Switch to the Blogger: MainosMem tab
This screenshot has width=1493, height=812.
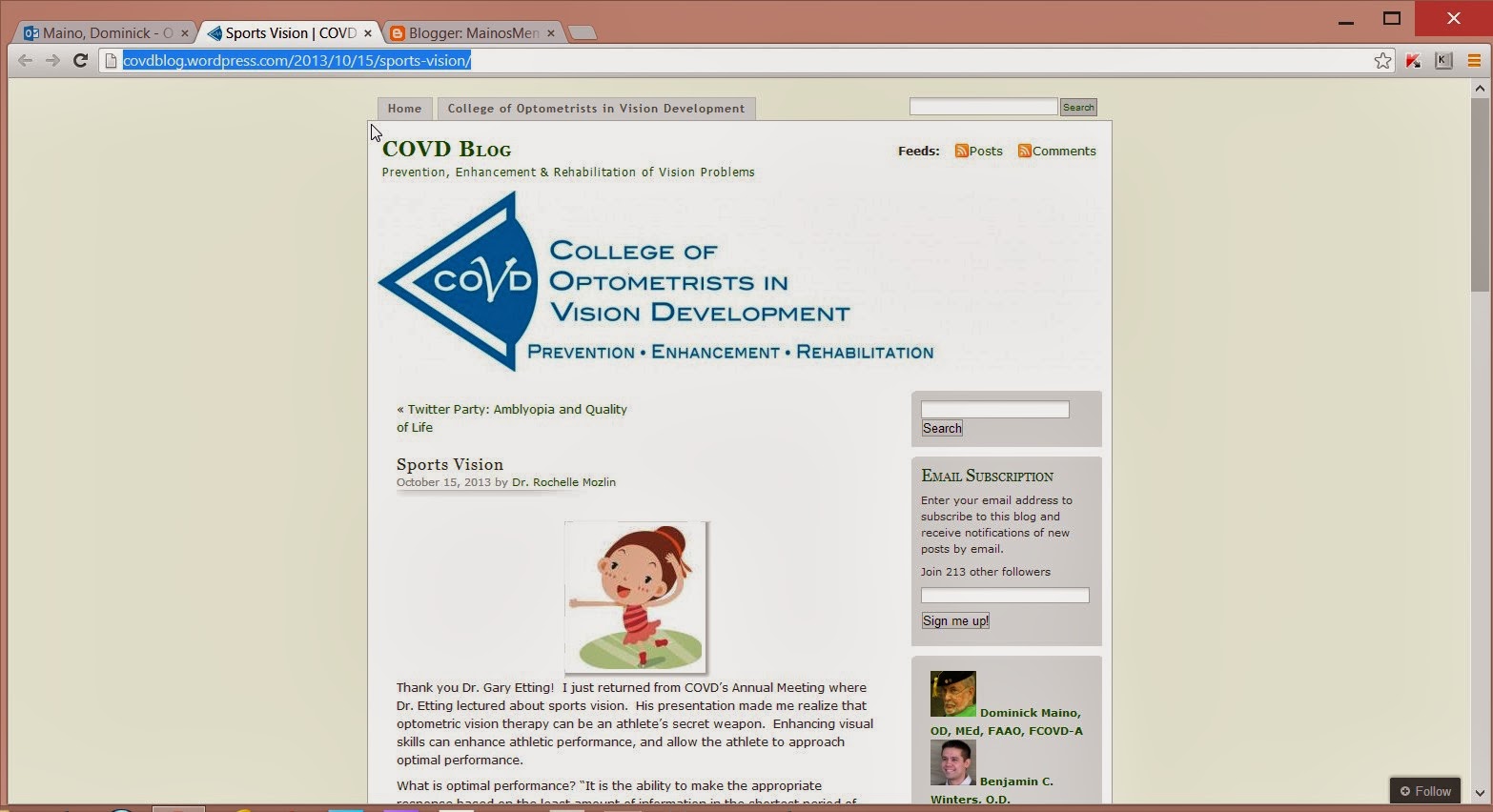tap(474, 33)
